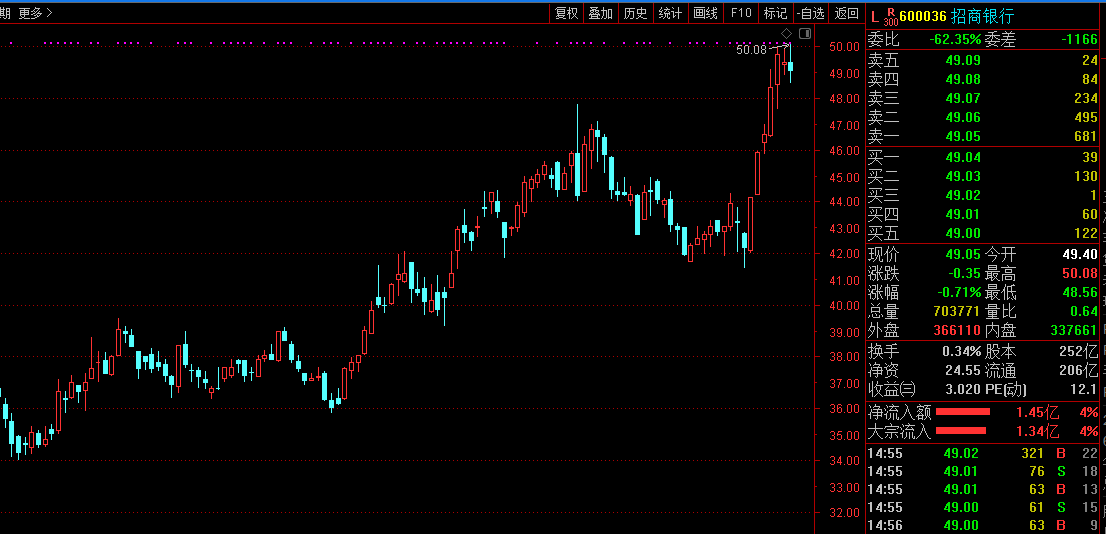
Task: Select the 买三 price 49.02
Action: click(x=963, y=195)
